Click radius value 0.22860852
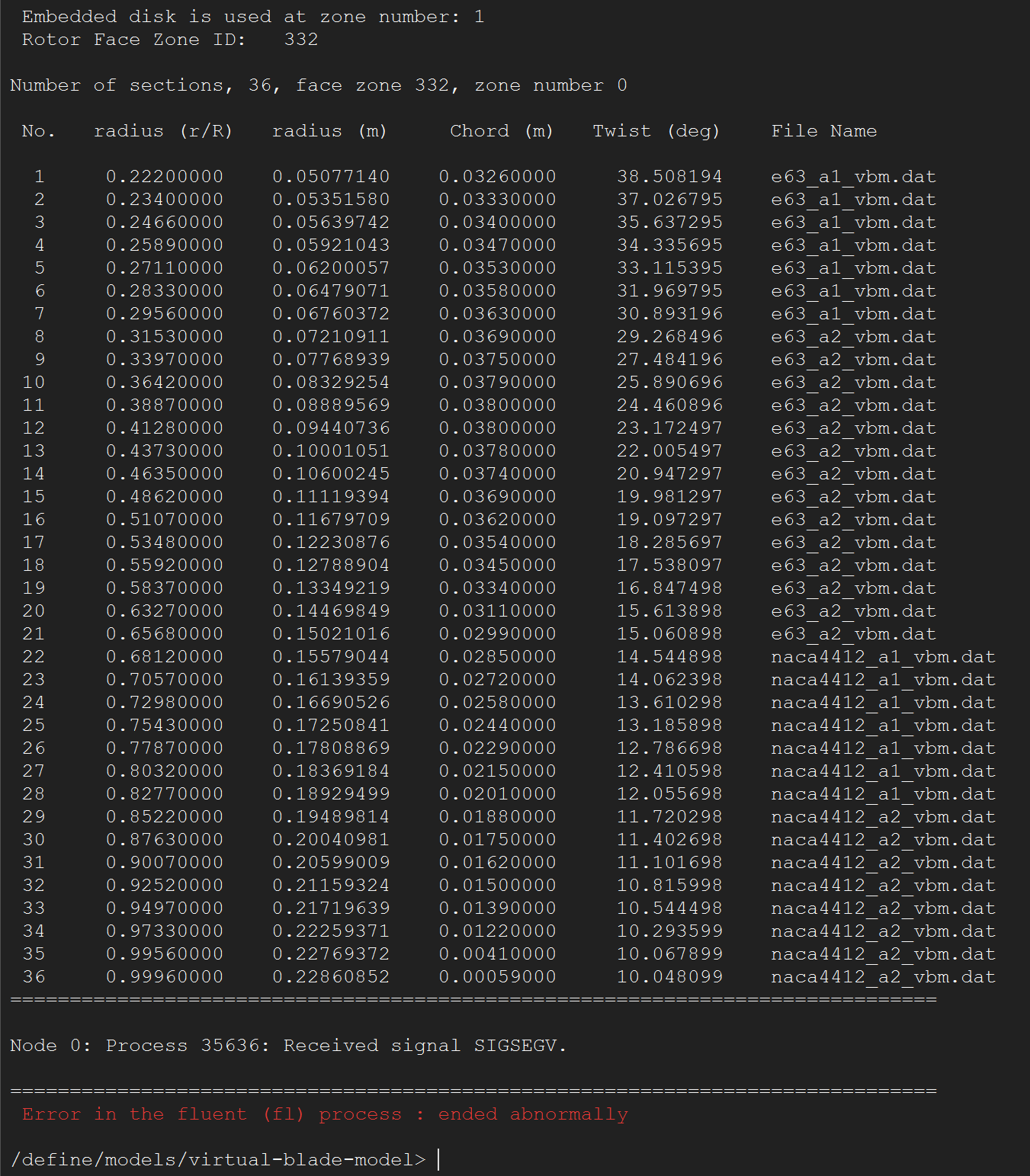 pos(331,977)
